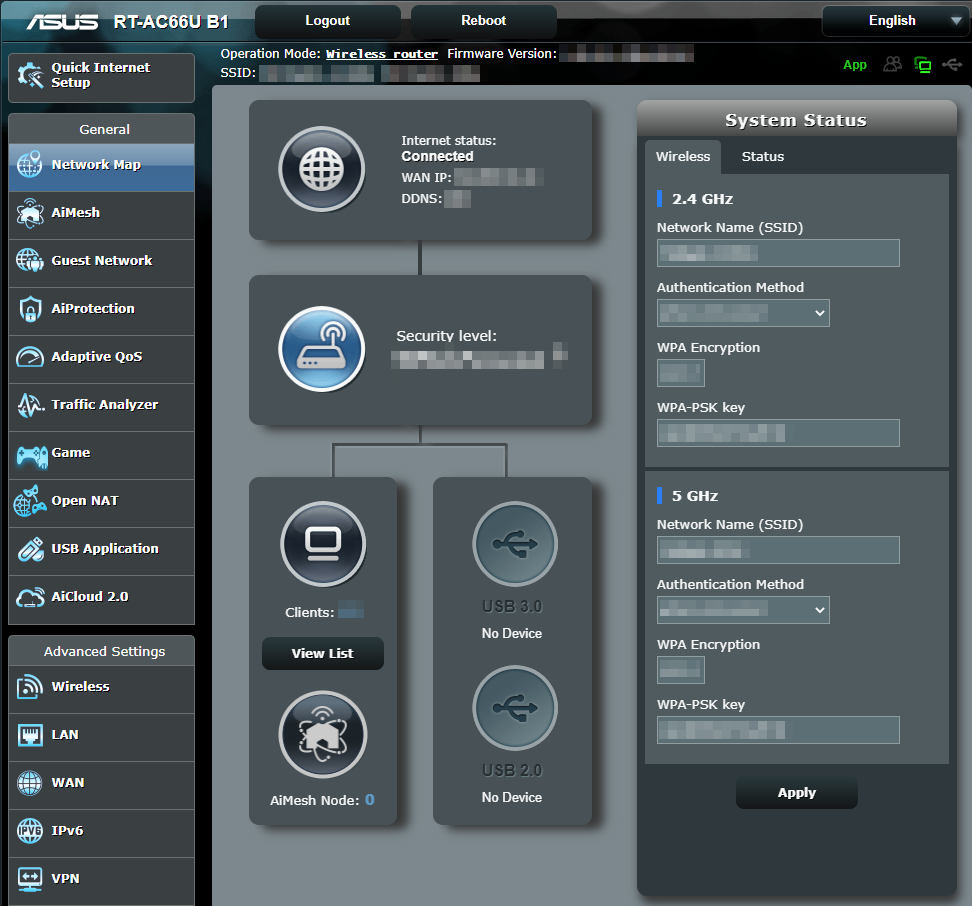Screen dimensions: 972x906
Task: Open the 2.4 GHz Authentication Method dropdown
Action: click(743, 313)
